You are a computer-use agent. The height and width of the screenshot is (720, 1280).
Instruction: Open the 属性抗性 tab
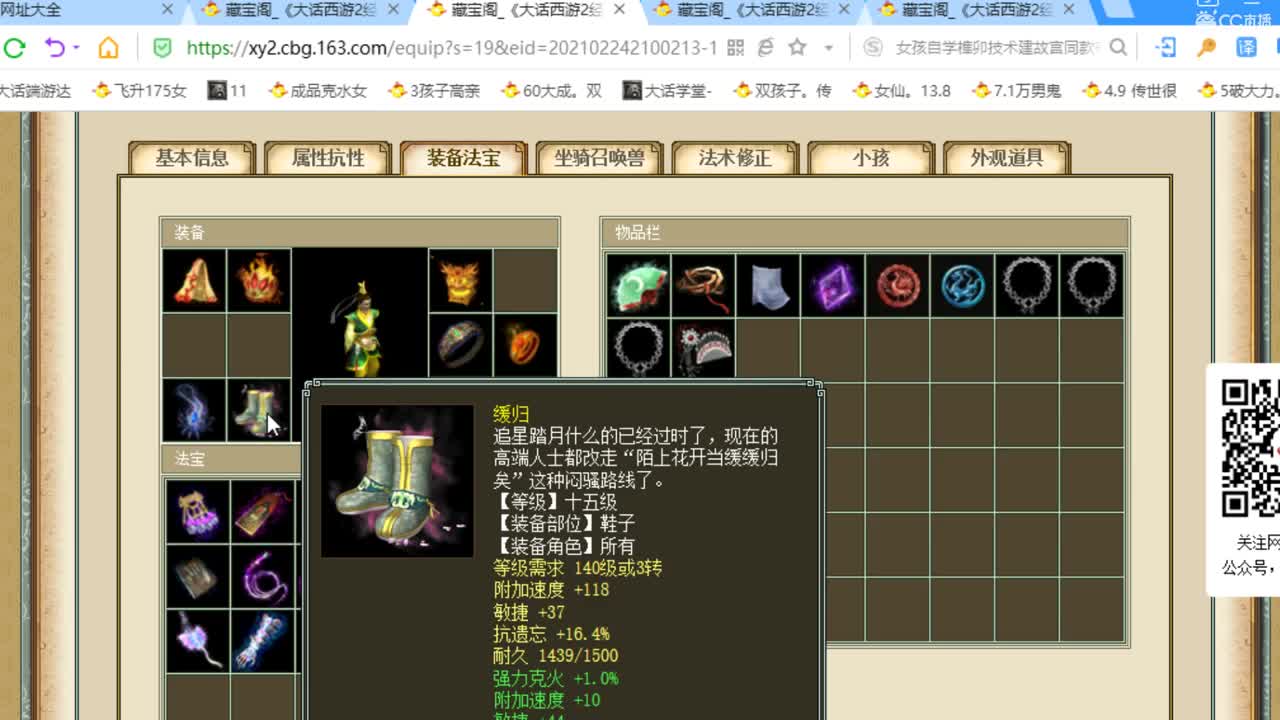coord(328,158)
